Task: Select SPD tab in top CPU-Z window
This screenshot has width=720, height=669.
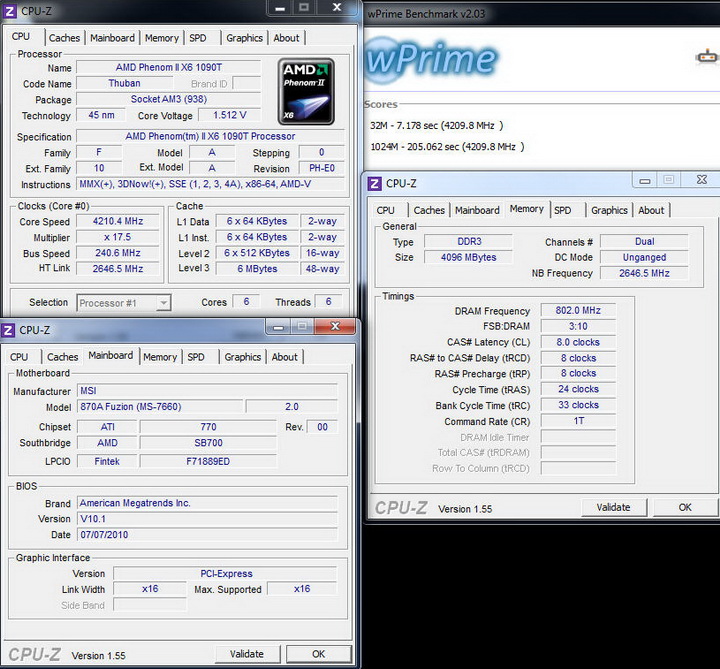Action: 198,38
